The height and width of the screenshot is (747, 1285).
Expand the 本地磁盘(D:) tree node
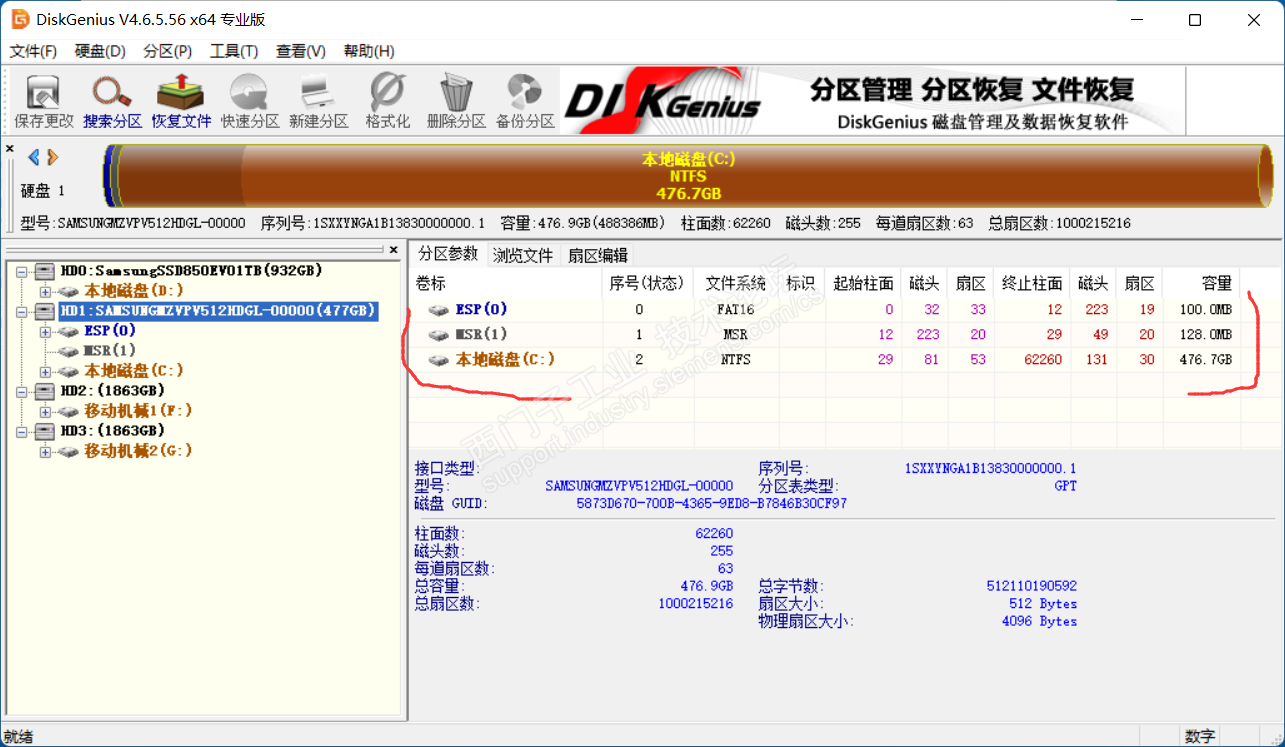click(x=45, y=291)
